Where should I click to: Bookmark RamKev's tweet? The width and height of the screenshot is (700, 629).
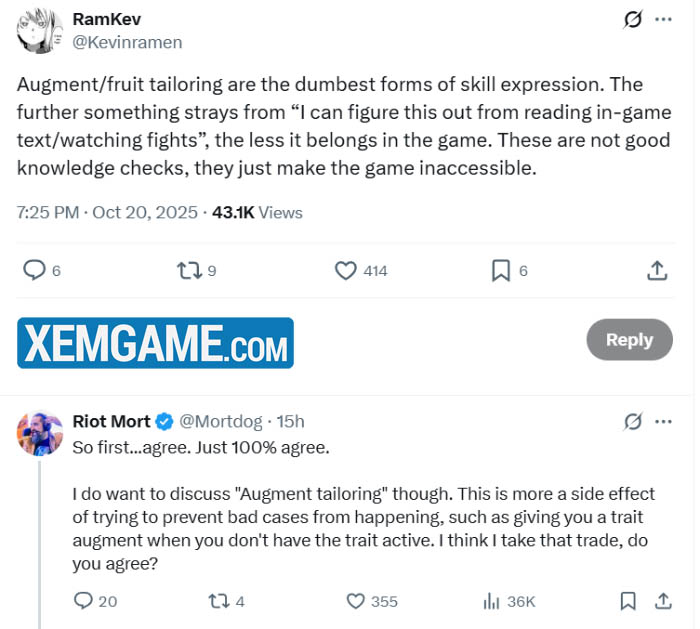click(501, 270)
